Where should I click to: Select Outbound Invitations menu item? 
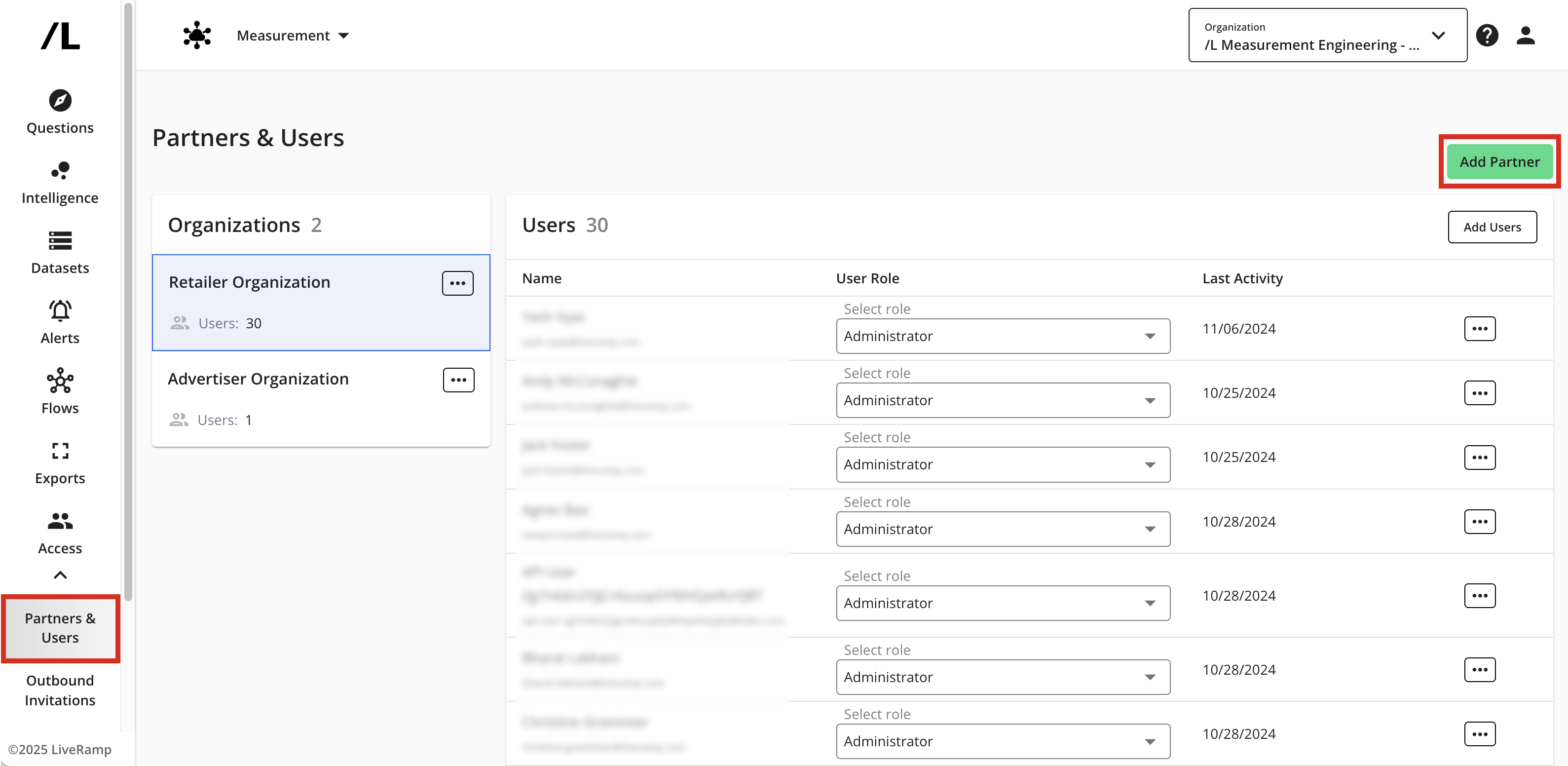coord(60,690)
